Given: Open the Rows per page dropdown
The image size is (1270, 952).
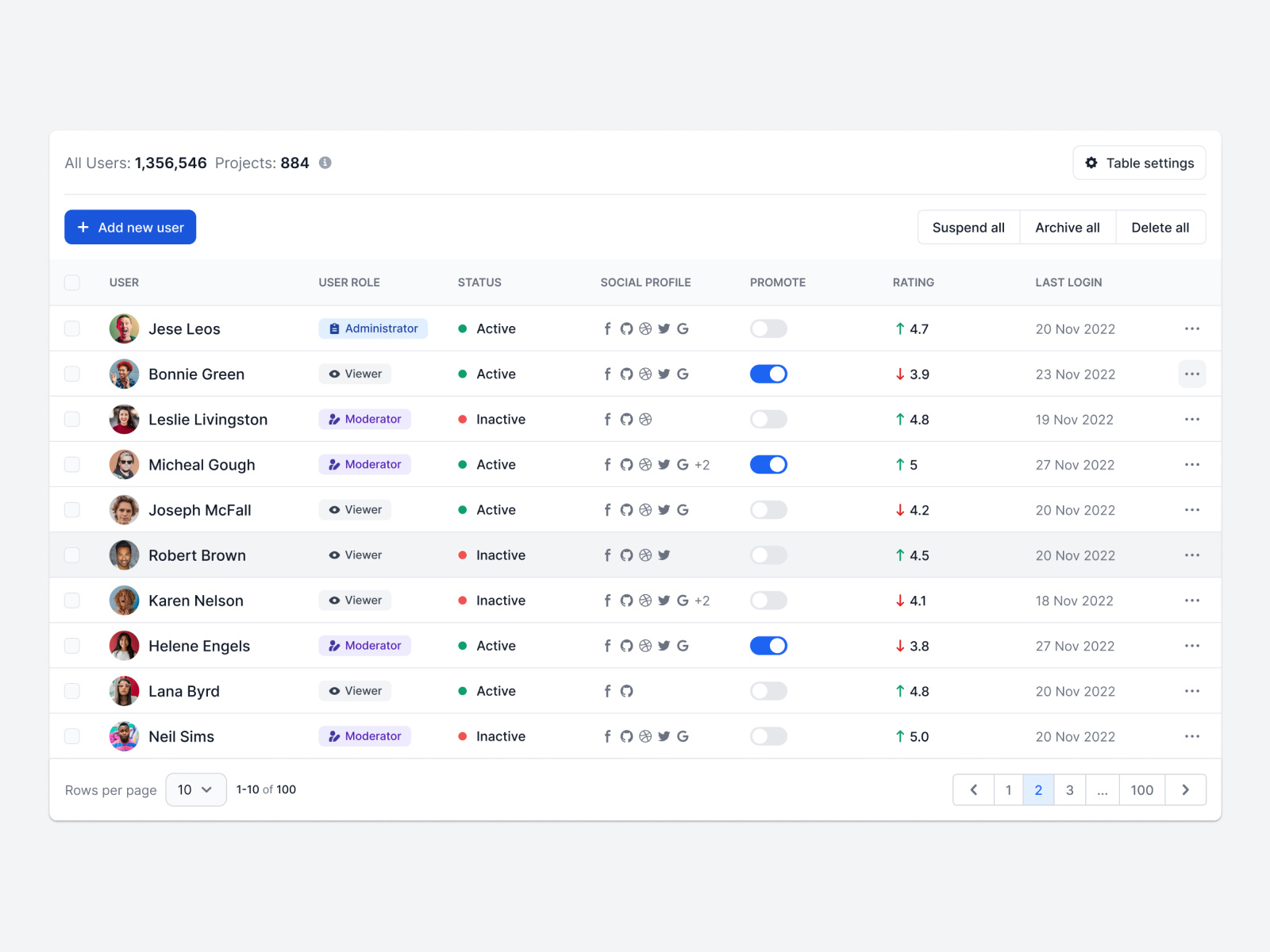Looking at the screenshot, I should 195,789.
